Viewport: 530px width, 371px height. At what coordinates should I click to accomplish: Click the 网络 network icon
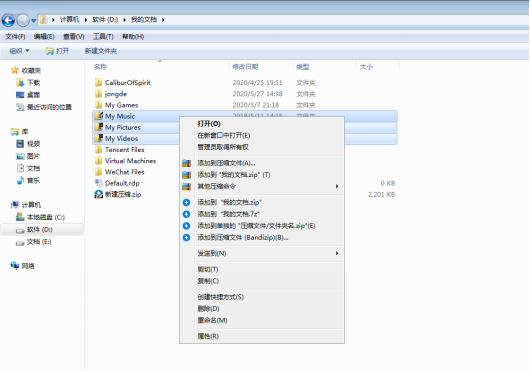(x=15, y=266)
